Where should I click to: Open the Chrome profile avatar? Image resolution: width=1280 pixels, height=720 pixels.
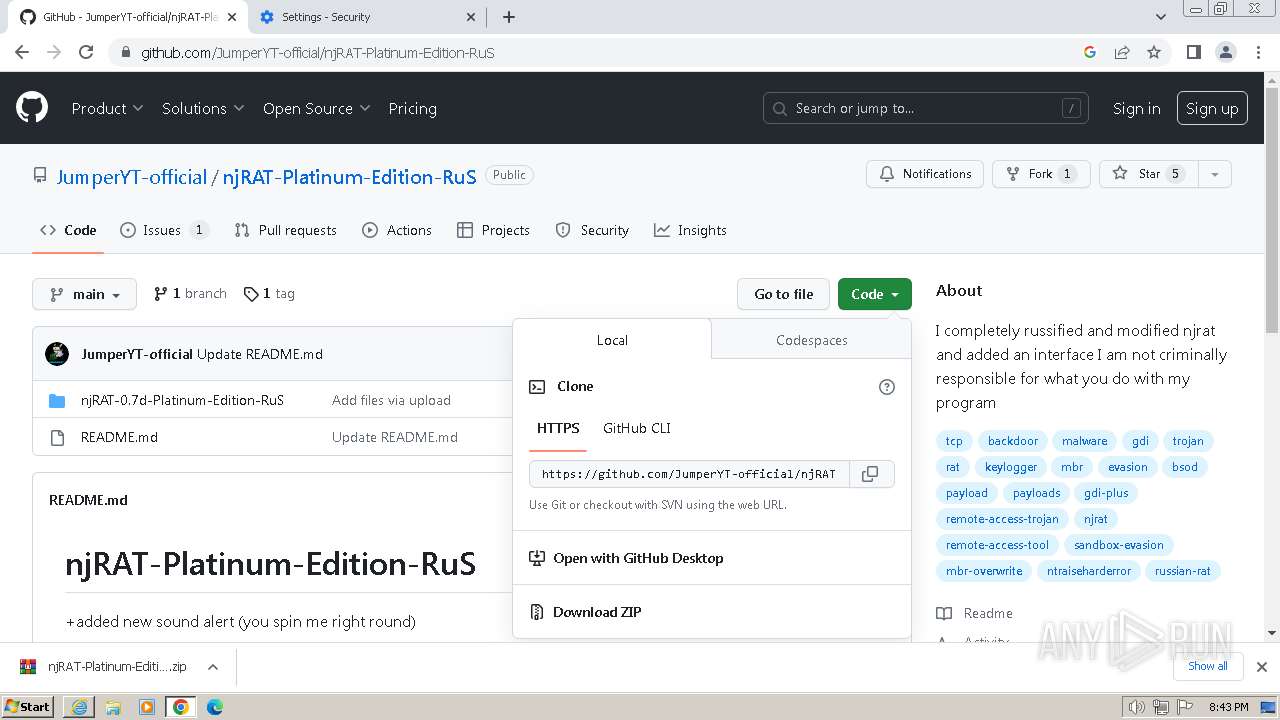pos(1225,52)
